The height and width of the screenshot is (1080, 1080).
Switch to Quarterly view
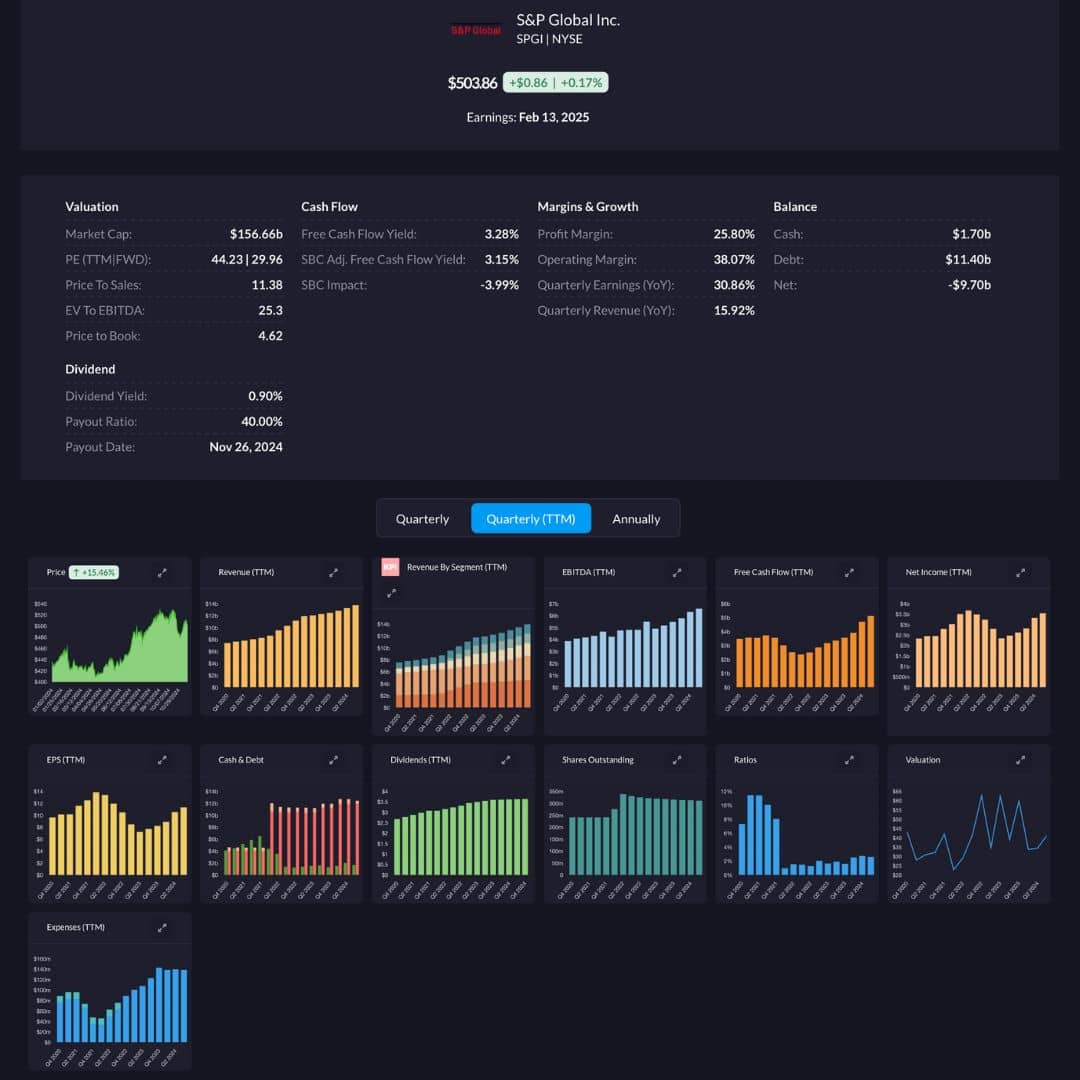tap(422, 519)
